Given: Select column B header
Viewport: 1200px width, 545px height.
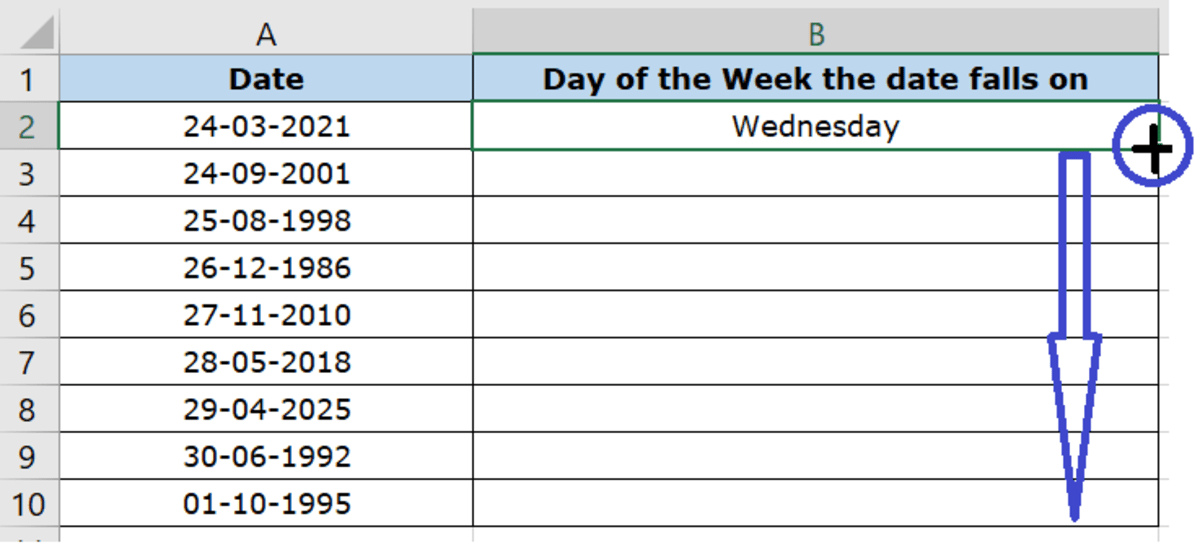Looking at the screenshot, I should [816, 34].
